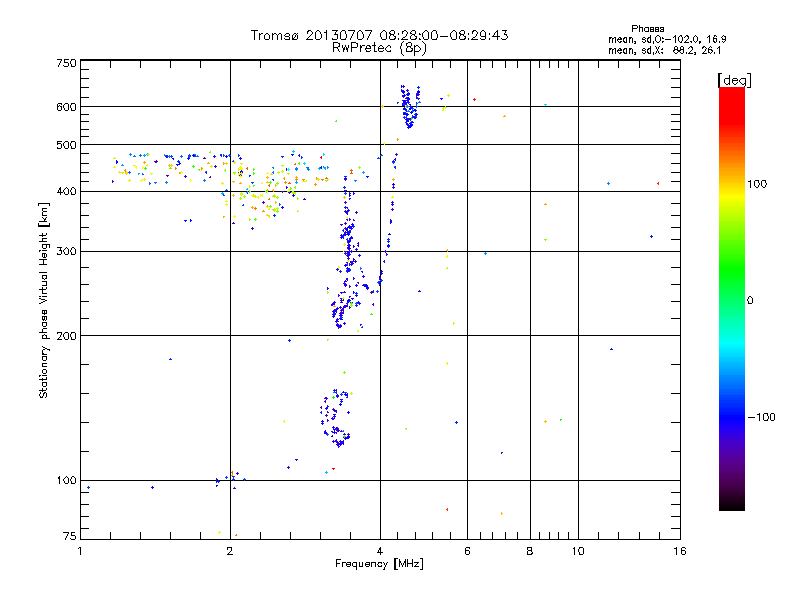Click the y-axis '750' tick label
The width and height of the screenshot is (800, 600).
tap(66, 63)
